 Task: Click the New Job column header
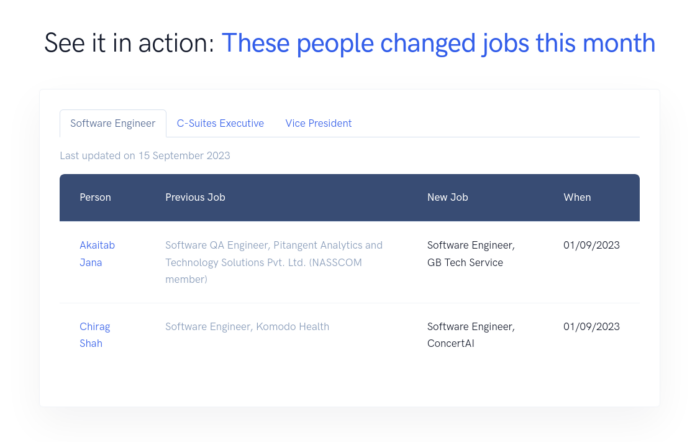pyautogui.click(x=447, y=197)
